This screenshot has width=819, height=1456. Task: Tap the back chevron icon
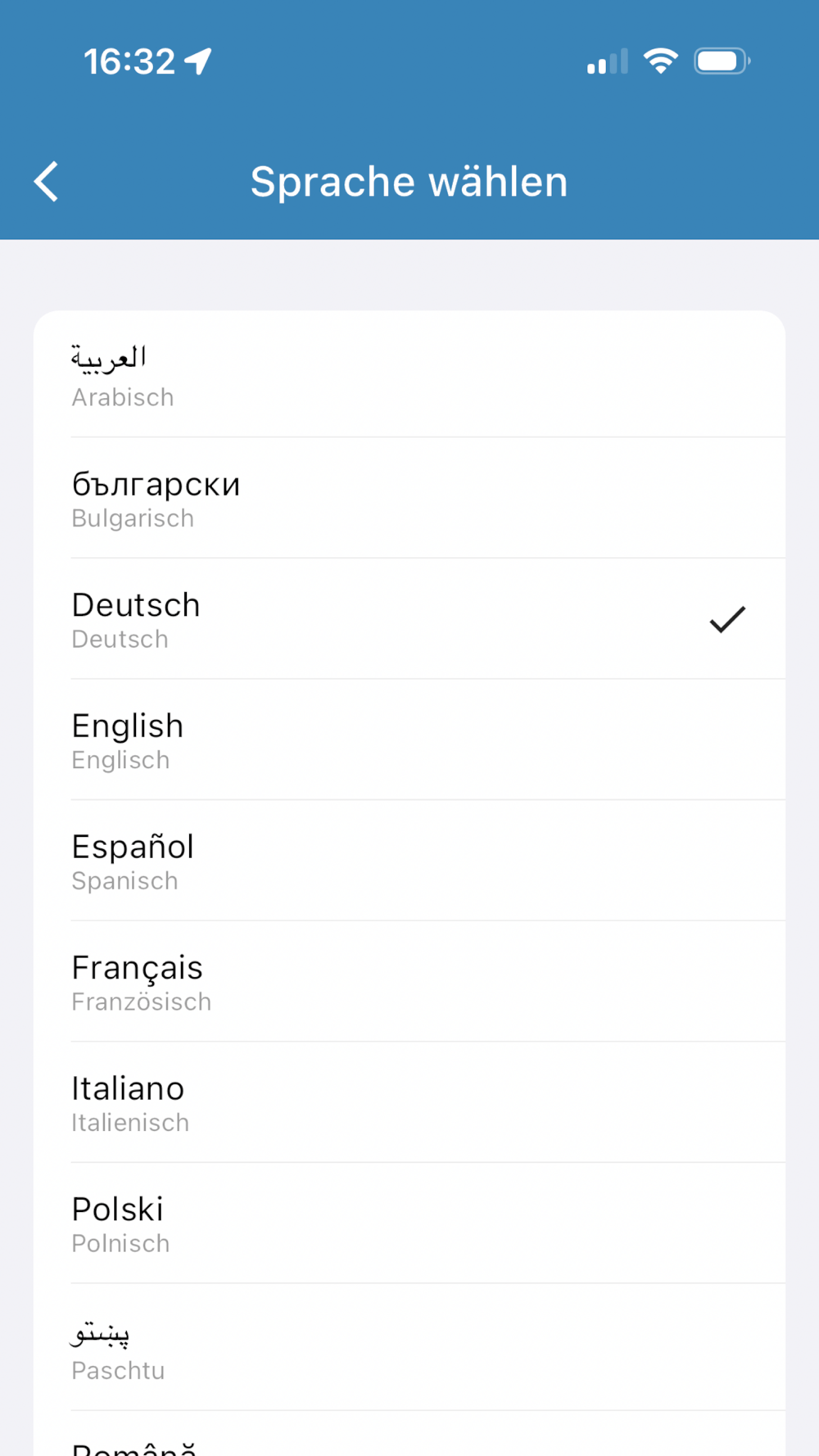(47, 181)
